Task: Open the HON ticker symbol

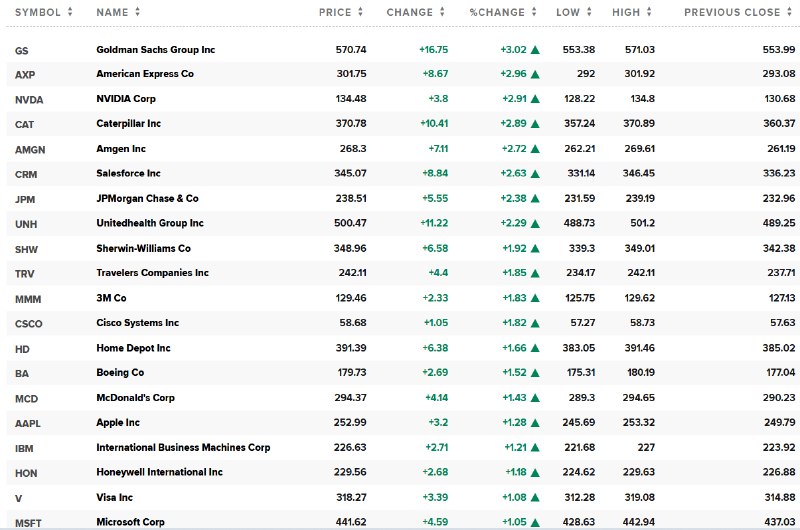Action: point(26,473)
